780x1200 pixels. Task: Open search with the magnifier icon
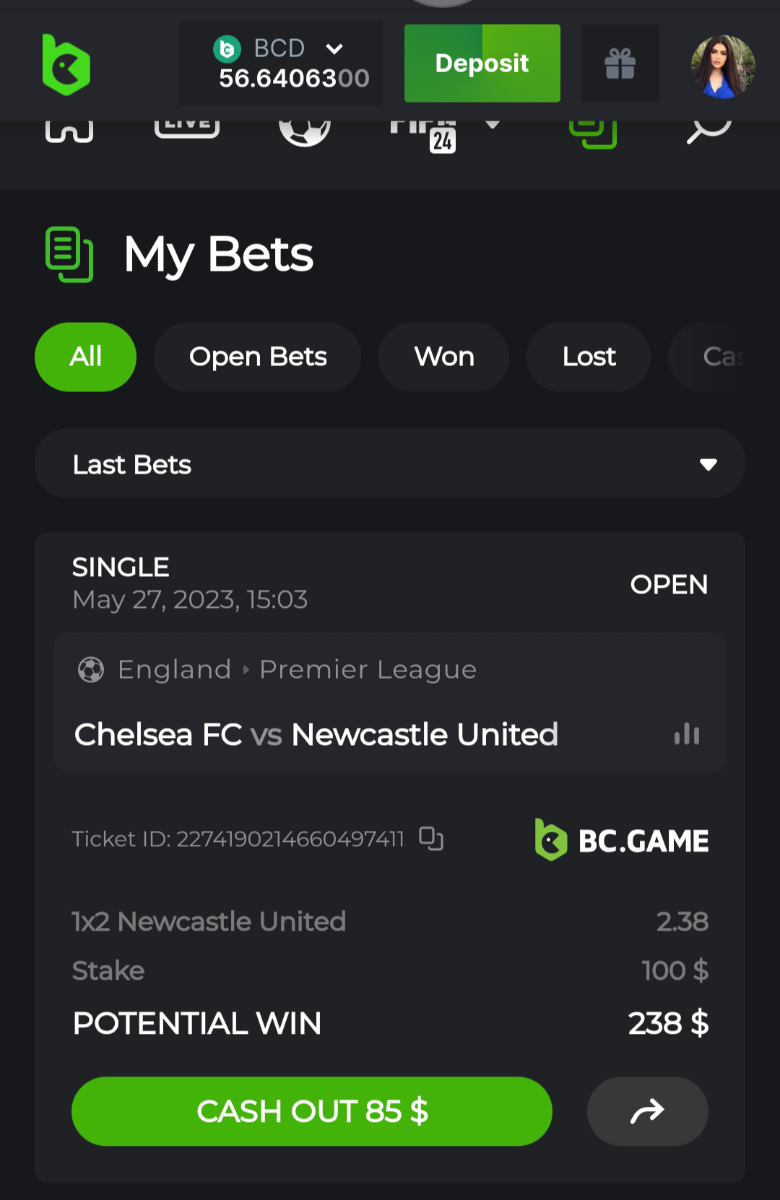pos(709,129)
